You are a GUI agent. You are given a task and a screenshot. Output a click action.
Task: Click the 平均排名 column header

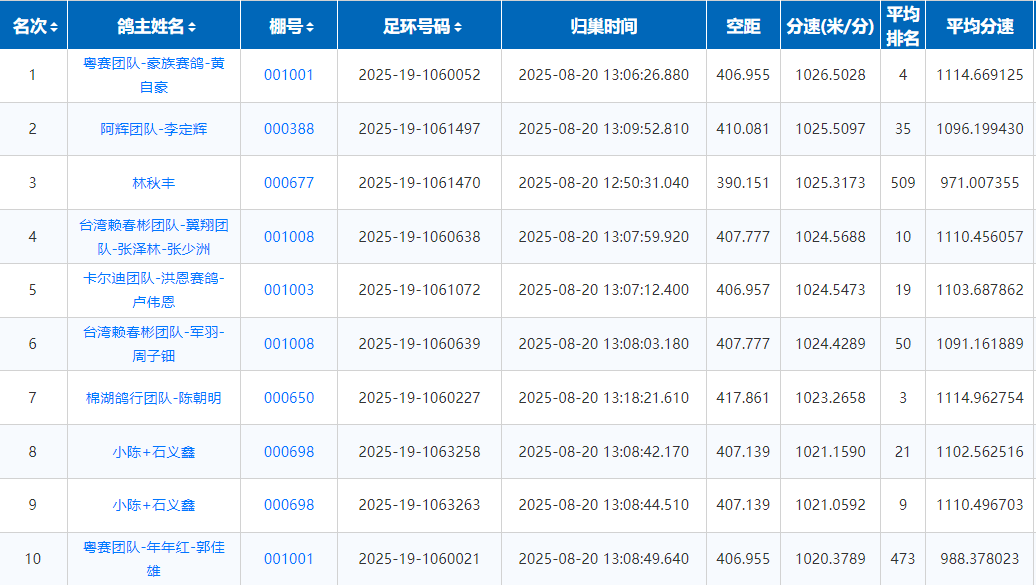(902, 26)
